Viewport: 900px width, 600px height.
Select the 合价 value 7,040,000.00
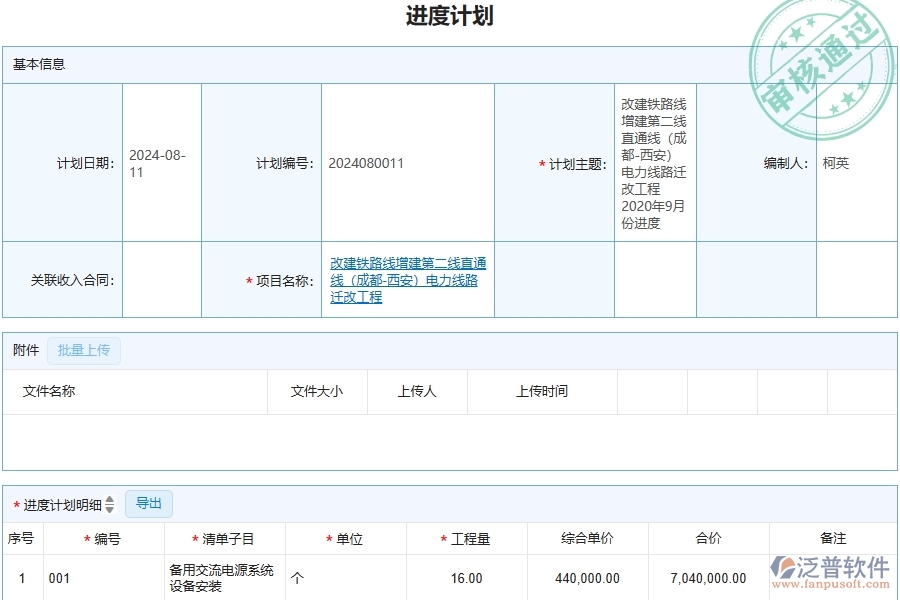pyautogui.click(x=709, y=578)
